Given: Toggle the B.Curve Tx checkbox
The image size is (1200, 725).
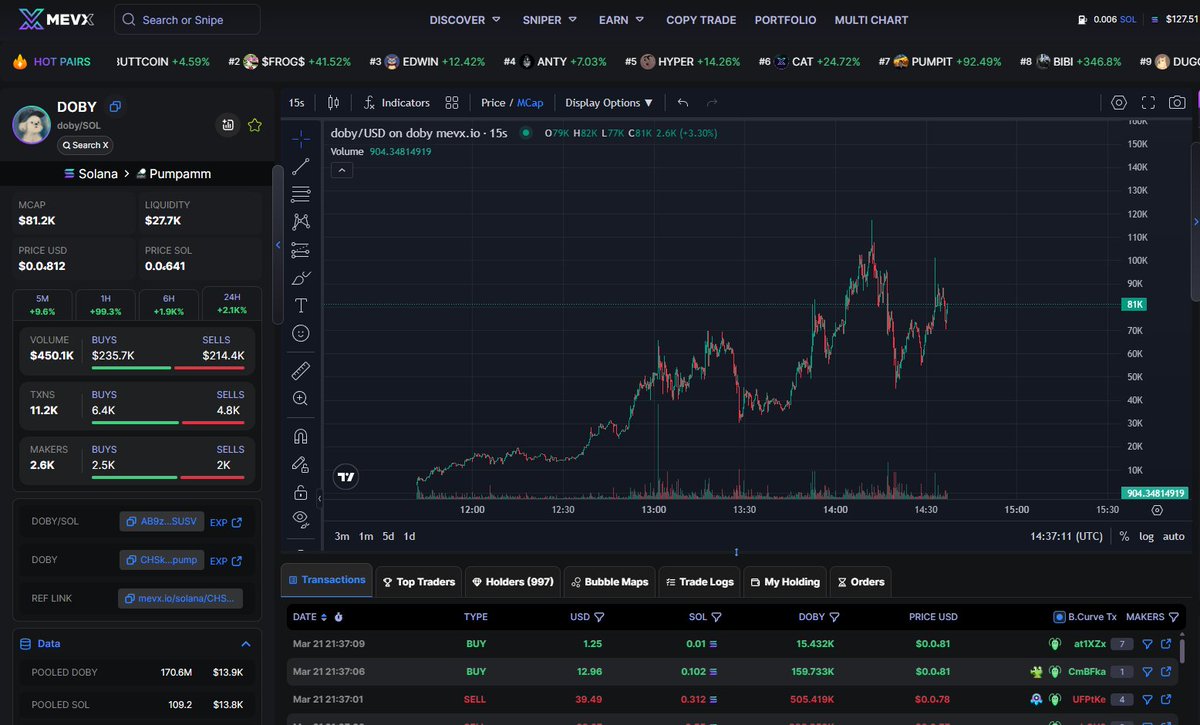Looking at the screenshot, I should [x=1059, y=617].
